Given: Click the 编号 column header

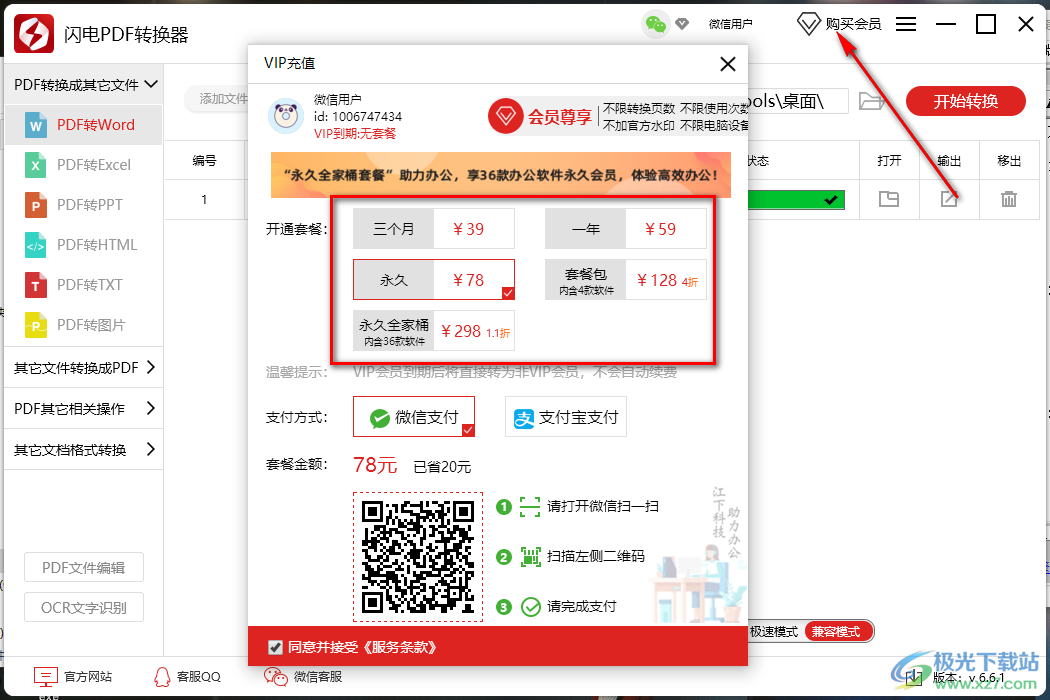Looking at the screenshot, I should click(204, 161).
